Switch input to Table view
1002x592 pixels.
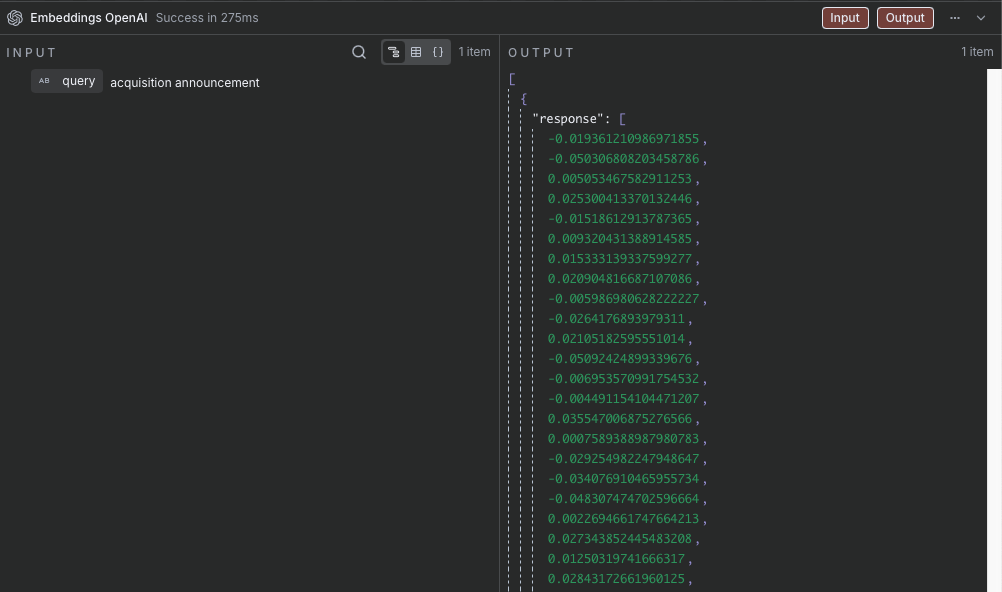(x=416, y=52)
